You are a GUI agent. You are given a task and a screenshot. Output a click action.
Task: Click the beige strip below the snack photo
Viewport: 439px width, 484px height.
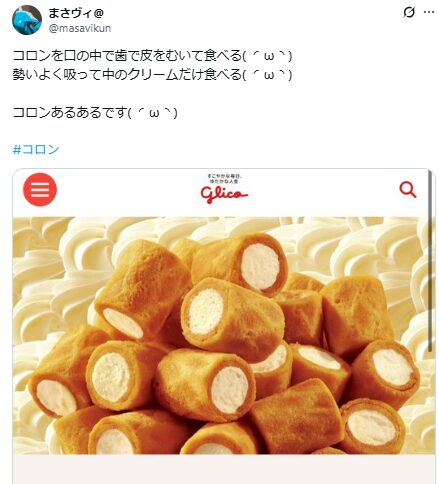point(224,469)
